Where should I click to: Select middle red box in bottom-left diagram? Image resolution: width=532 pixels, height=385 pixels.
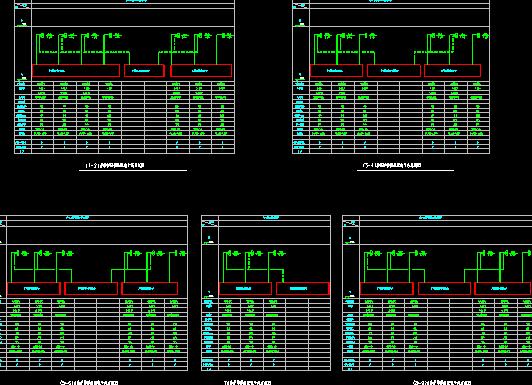tap(91, 289)
